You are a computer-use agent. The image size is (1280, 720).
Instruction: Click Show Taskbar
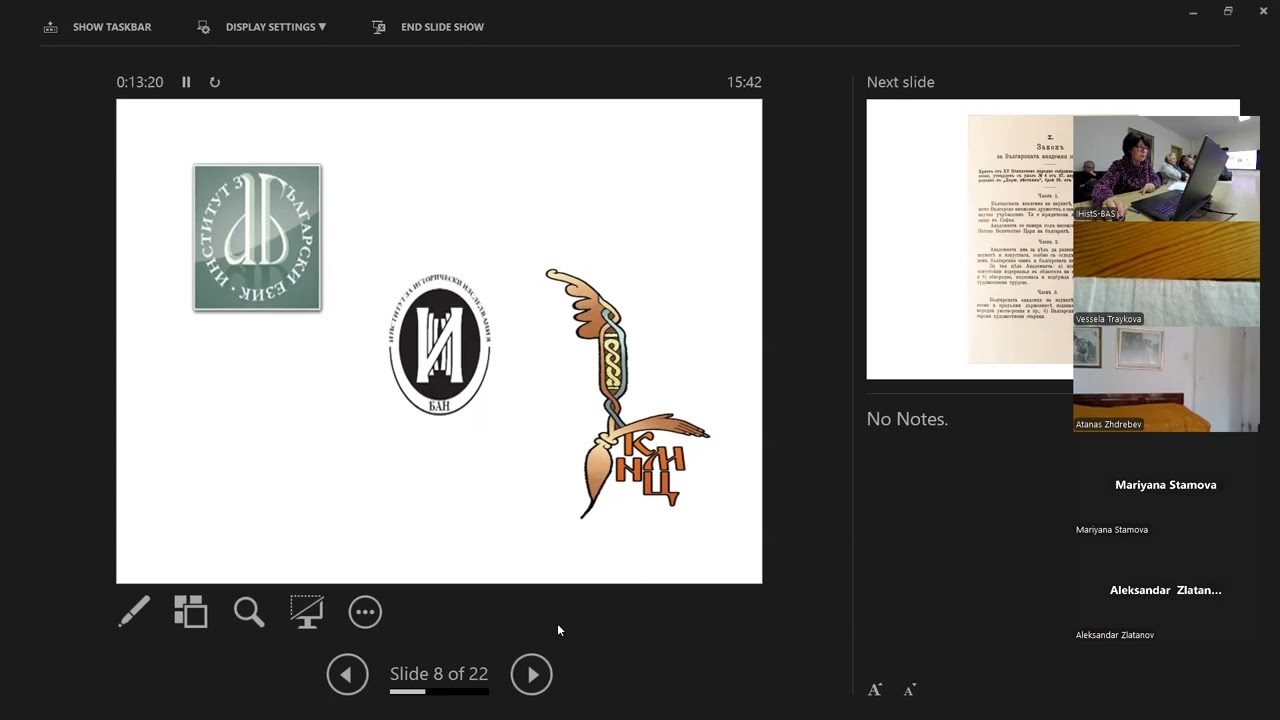[98, 27]
